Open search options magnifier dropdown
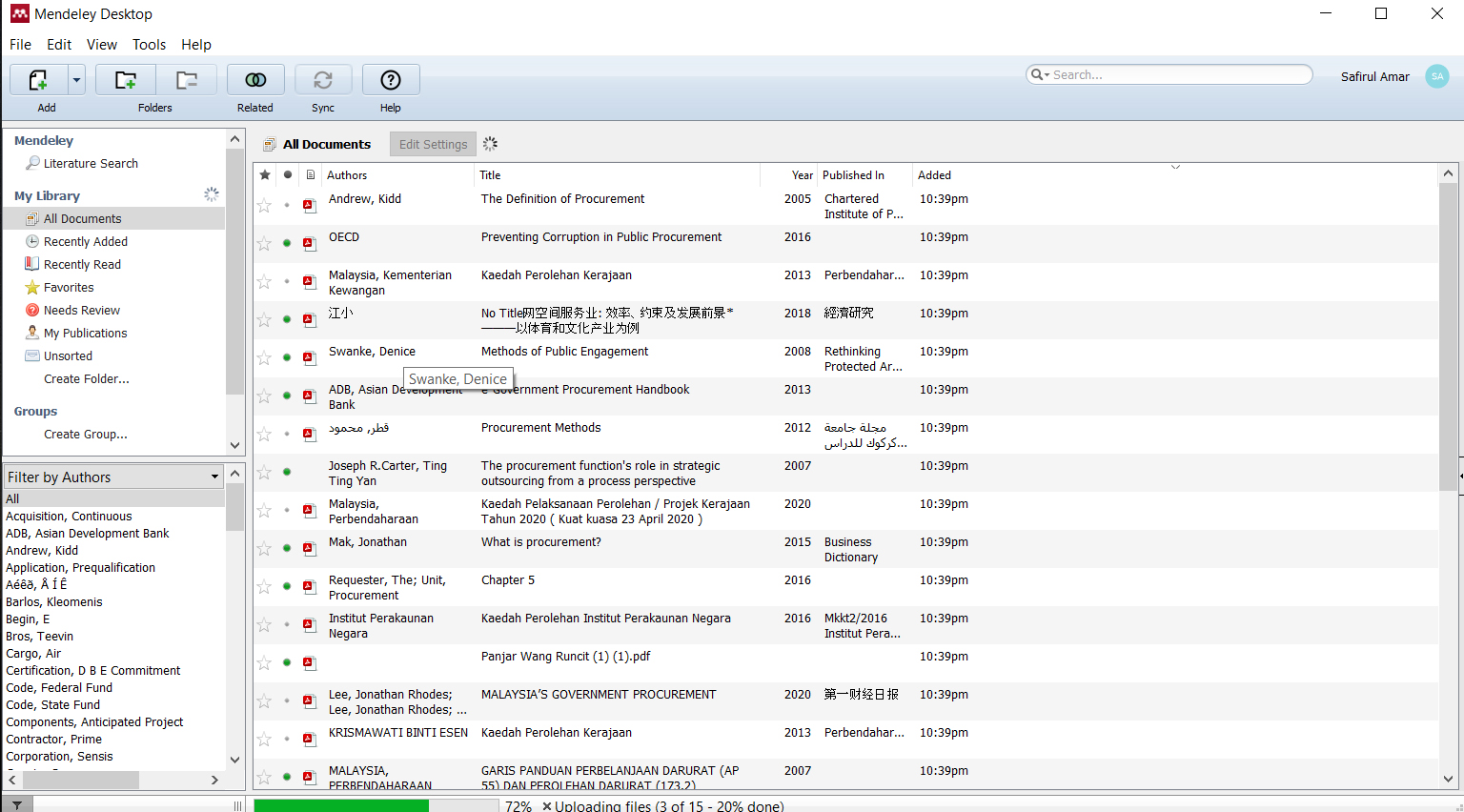 coord(1040,75)
